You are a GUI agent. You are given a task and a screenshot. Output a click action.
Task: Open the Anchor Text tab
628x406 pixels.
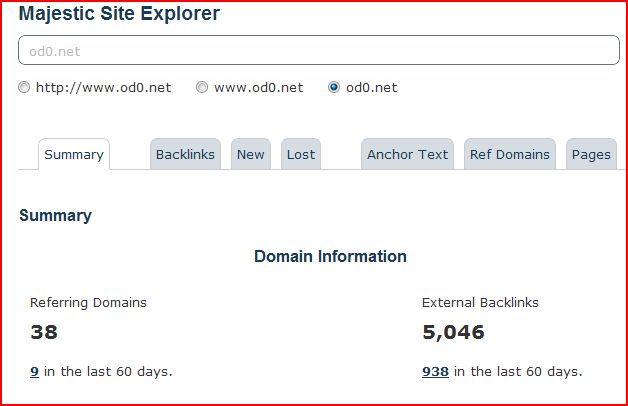pyautogui.click(x=407, y=154)
